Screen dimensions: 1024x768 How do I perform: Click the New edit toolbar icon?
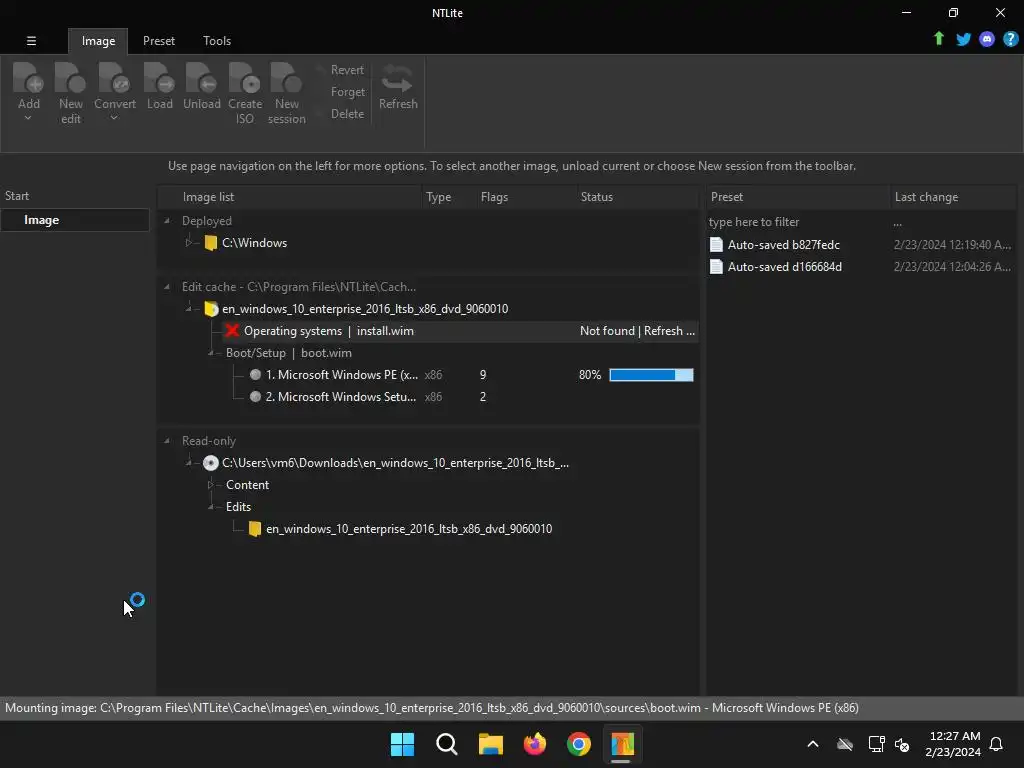pos(71,78)
